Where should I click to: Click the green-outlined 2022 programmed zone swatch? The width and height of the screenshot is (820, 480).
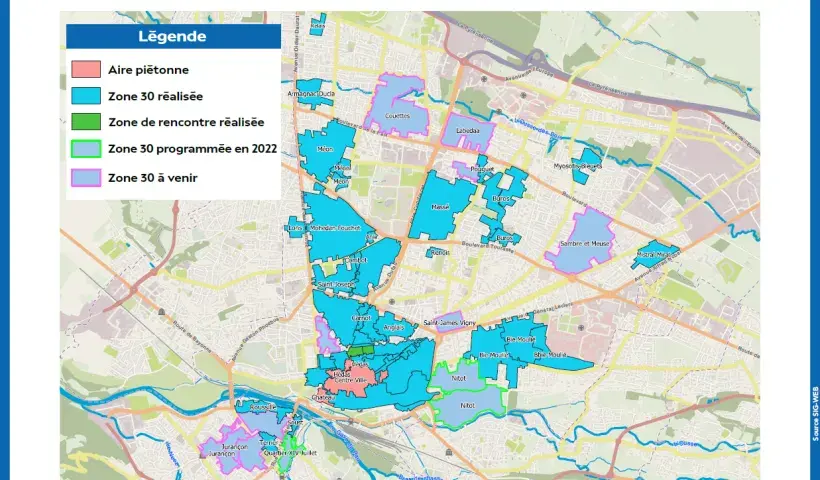86,149
